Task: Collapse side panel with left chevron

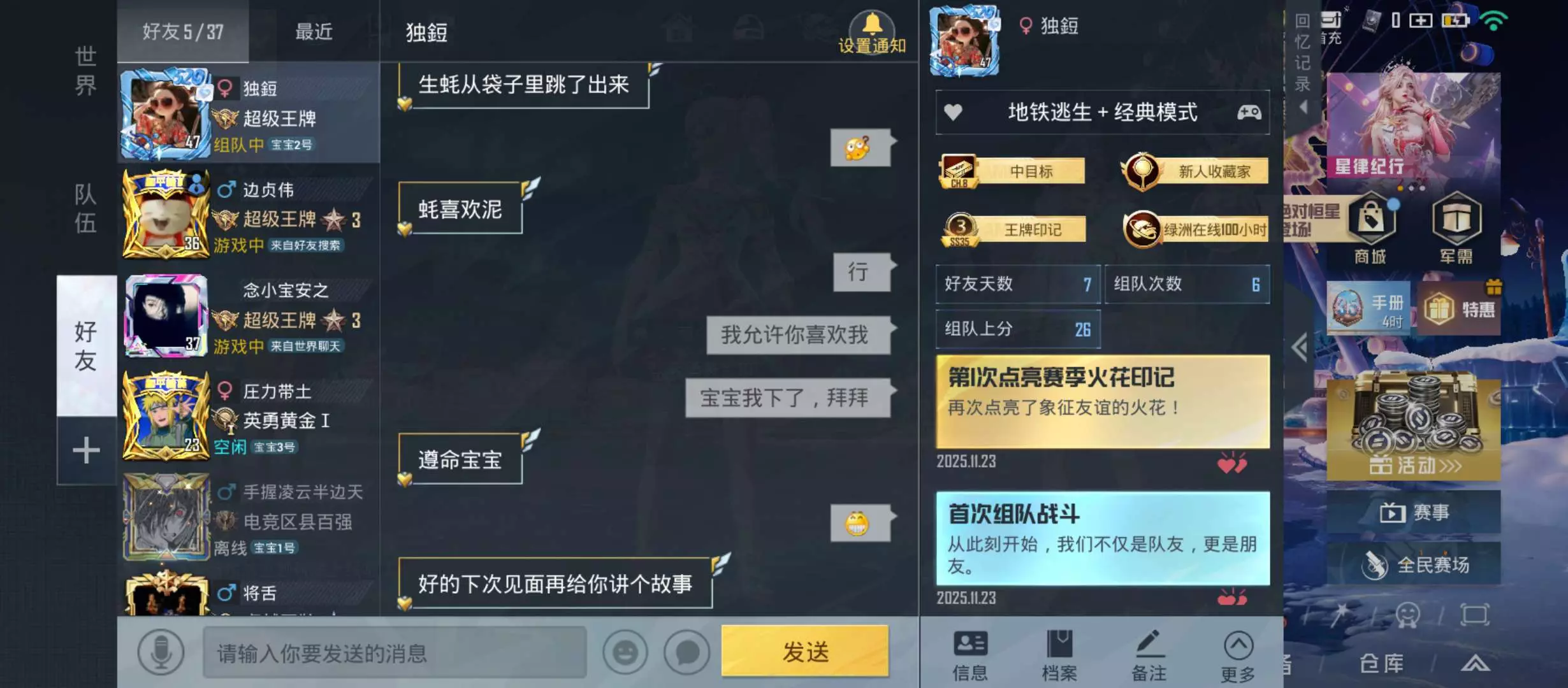Action: [1300, 347]
